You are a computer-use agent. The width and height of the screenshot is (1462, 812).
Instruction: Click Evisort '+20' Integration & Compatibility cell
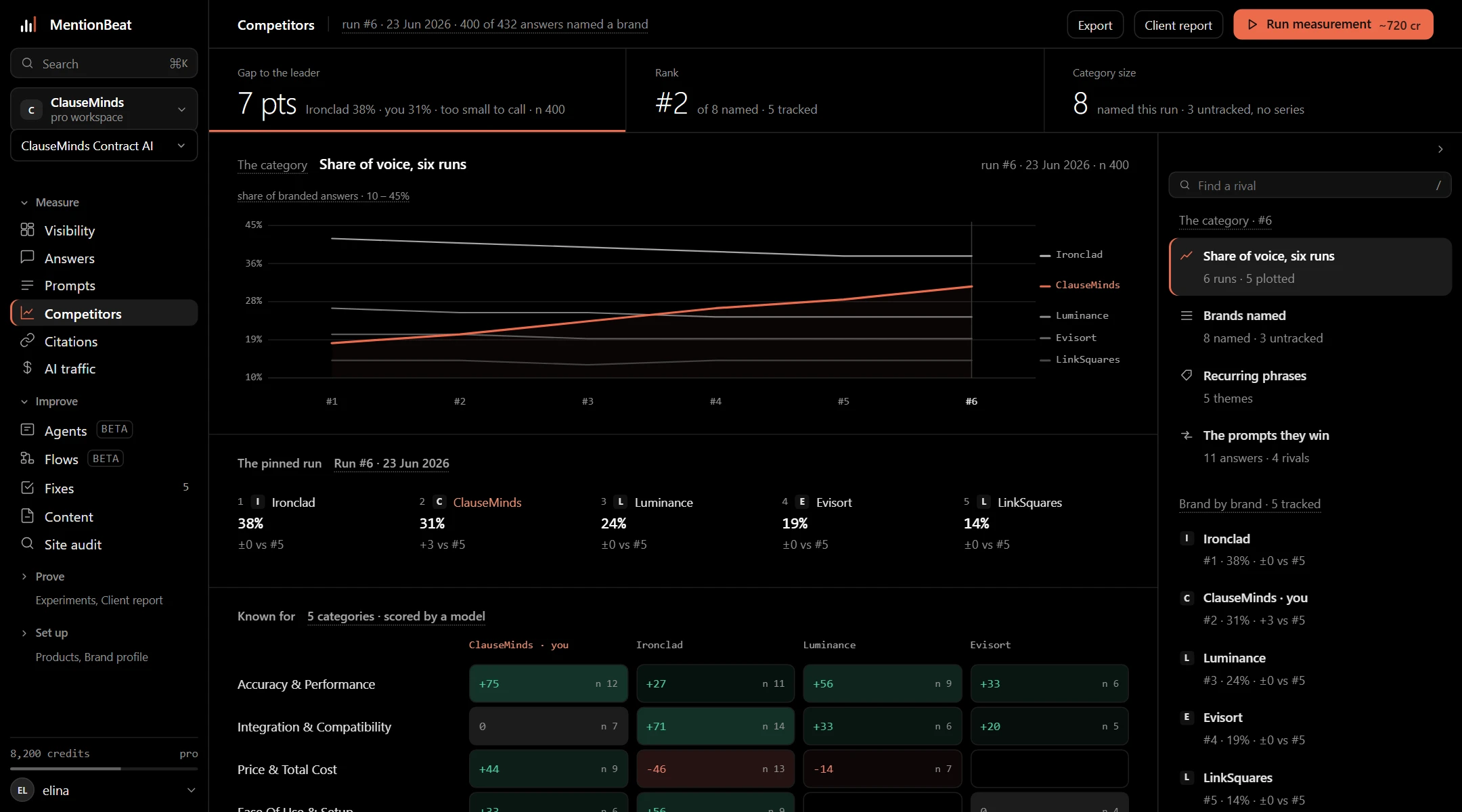tap(1050, 726)
